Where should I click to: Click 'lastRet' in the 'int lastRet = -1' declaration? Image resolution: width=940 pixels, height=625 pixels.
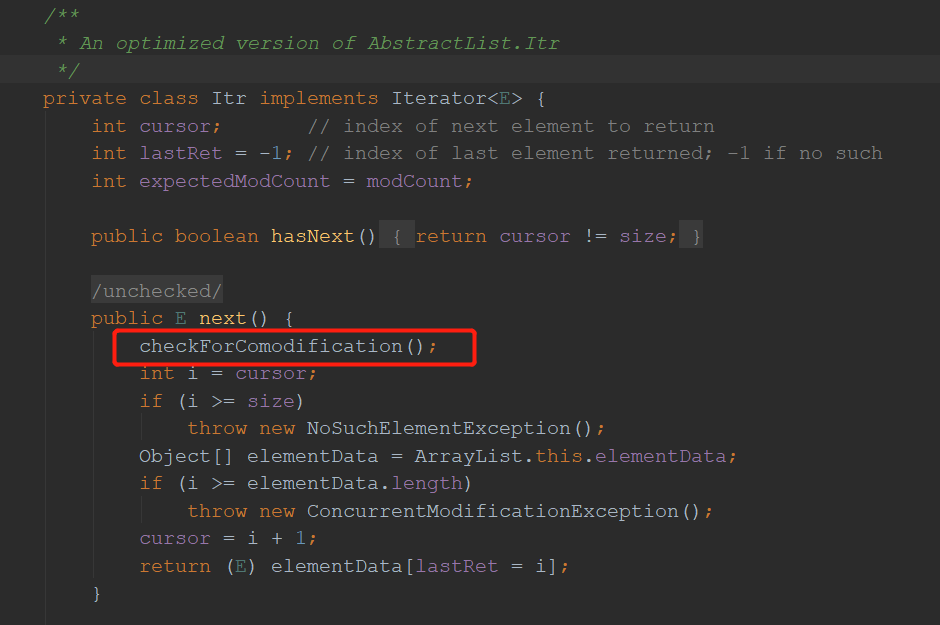point(180,153)
